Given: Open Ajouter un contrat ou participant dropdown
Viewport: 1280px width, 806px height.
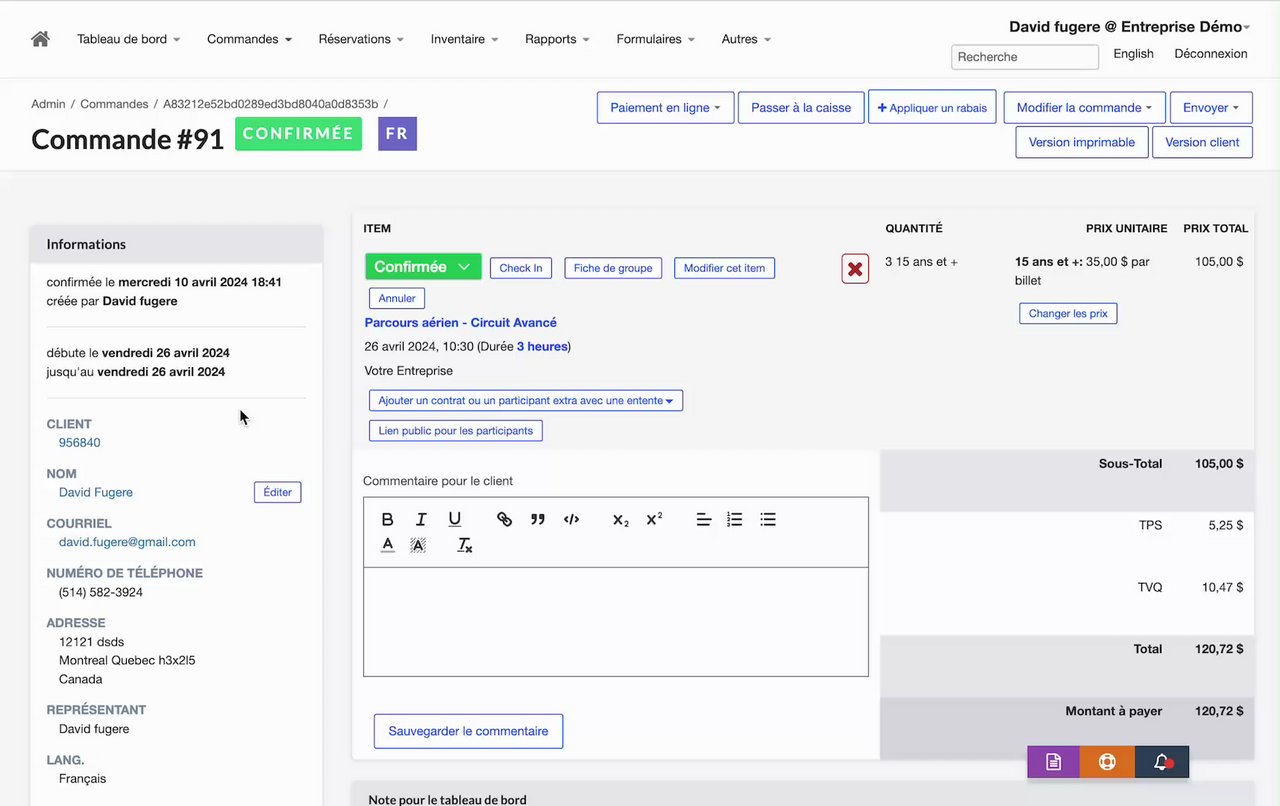Looking at the screenshot, I should pyautogui.click(x=526, y=401).
